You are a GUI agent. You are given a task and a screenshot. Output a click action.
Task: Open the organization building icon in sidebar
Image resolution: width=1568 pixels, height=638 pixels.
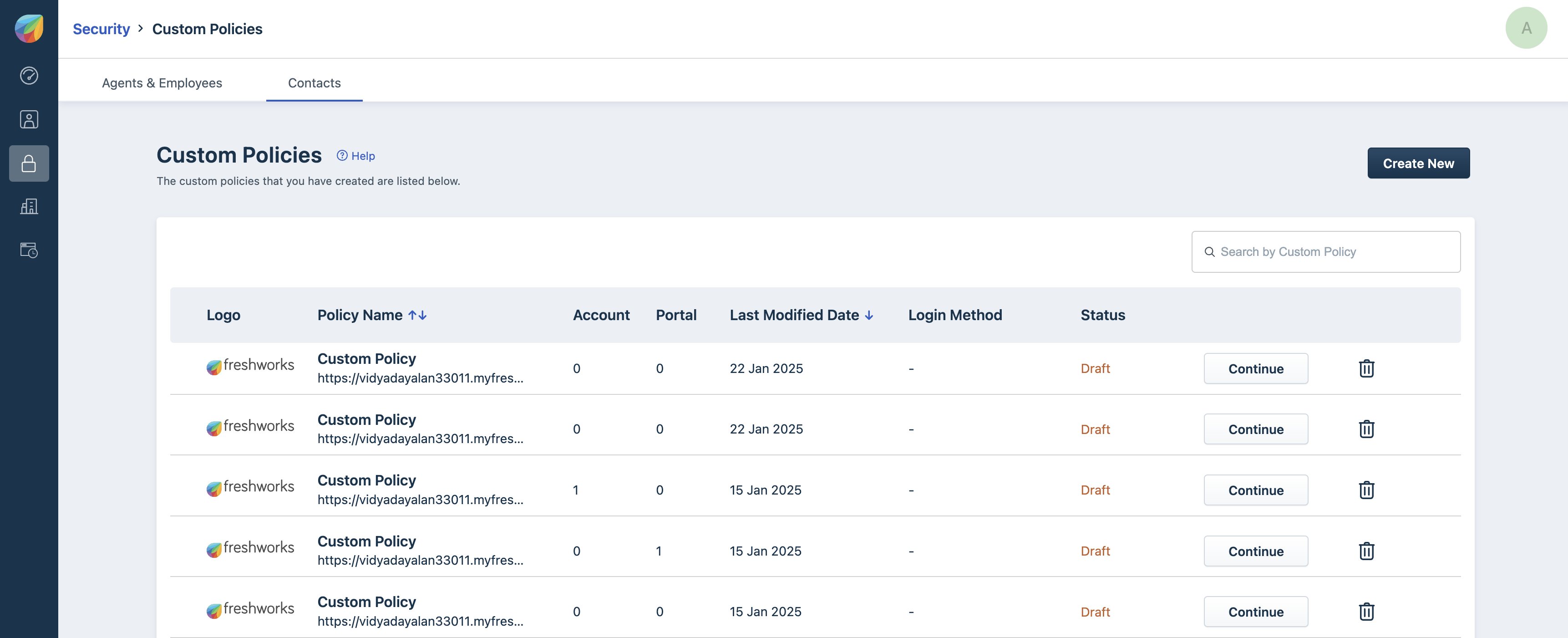tap(29, 206)
